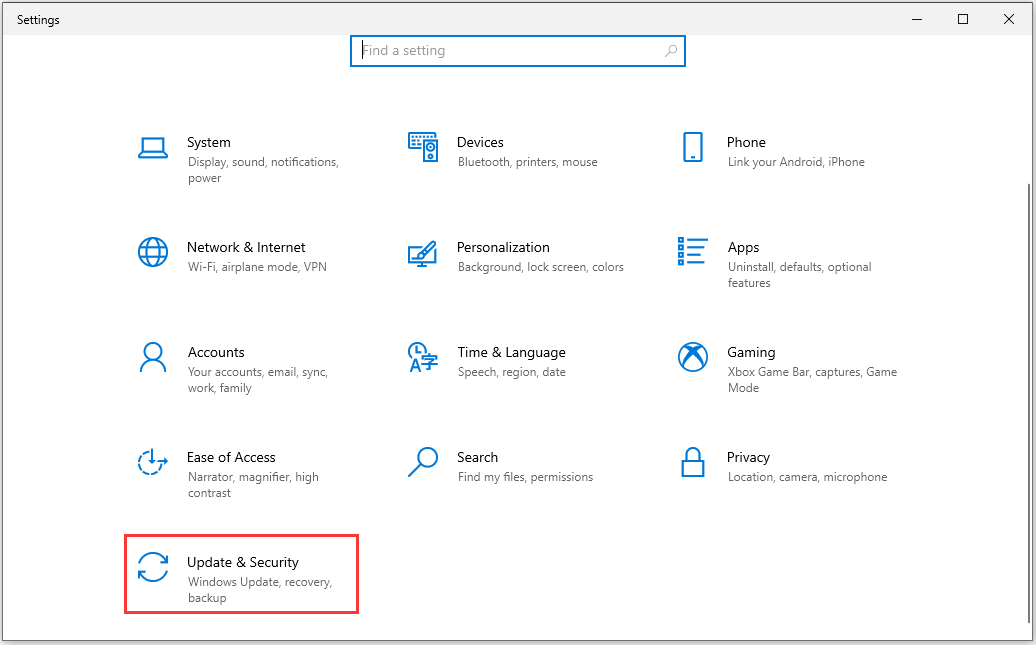Close the Settings window
Screen dimensions: 1036x645
1009,19
